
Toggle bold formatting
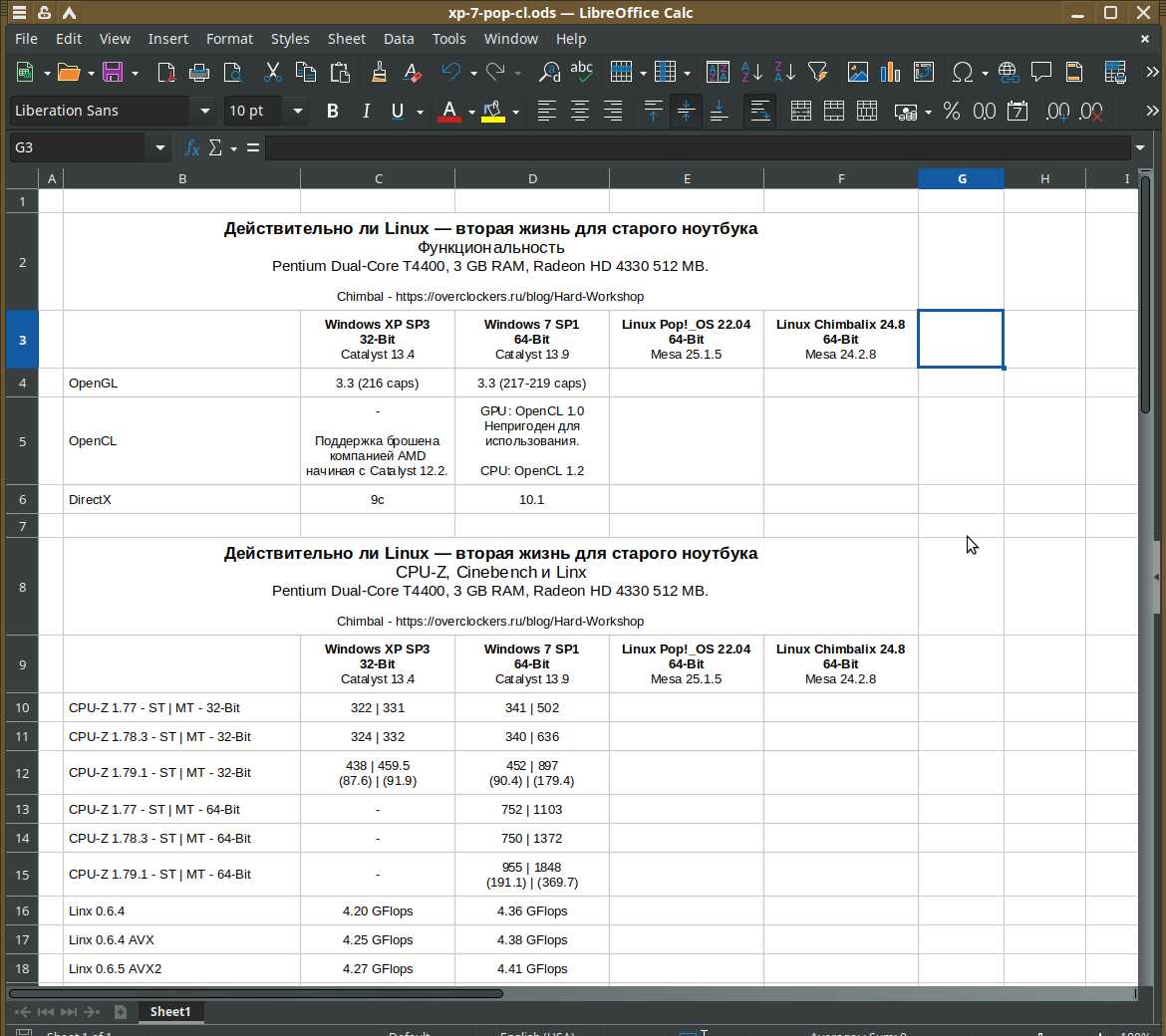click(332, 111)
